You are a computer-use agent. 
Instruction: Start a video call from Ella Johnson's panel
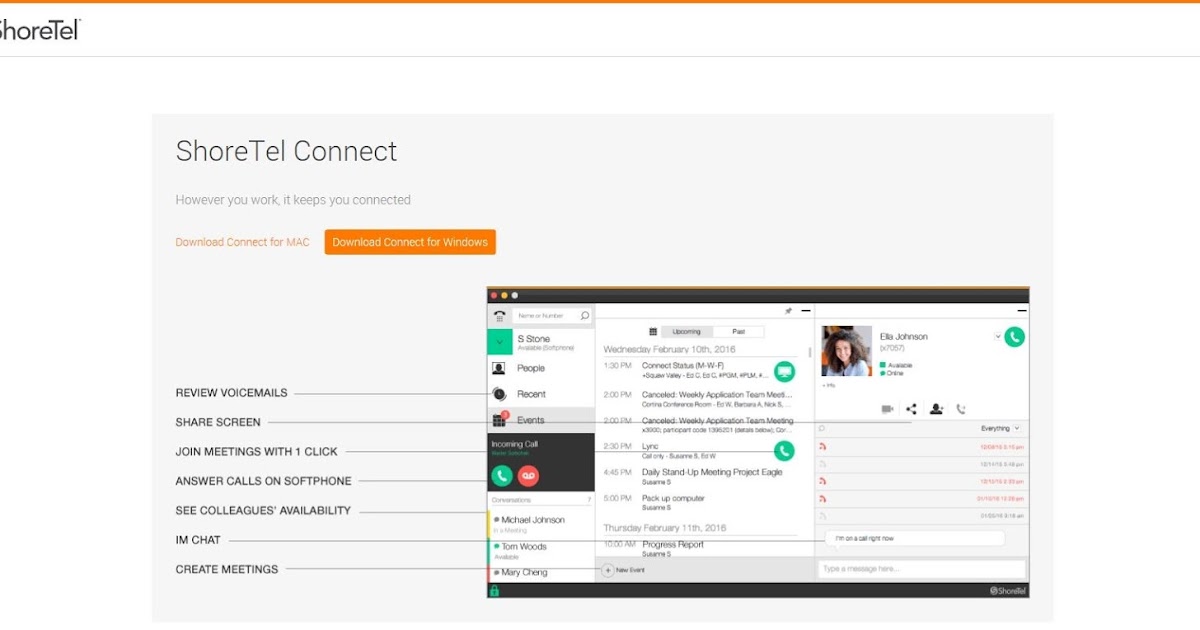[887, 408]
